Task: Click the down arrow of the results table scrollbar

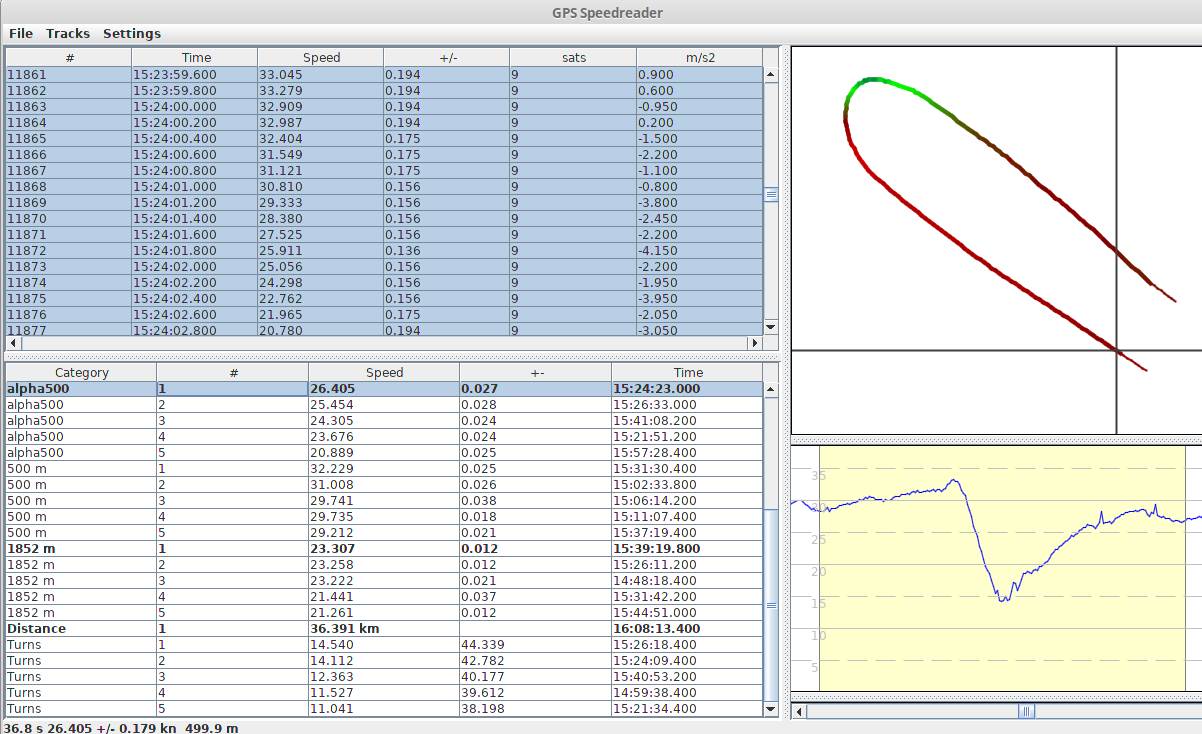Action: coord(770,709)
